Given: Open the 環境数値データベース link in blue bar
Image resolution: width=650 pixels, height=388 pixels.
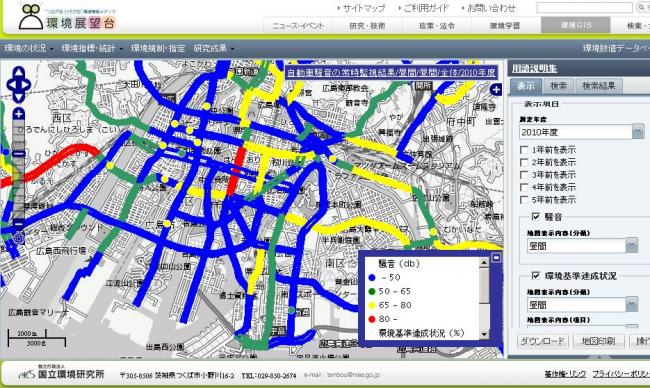Looking at the screenshot, I should 616,48.
